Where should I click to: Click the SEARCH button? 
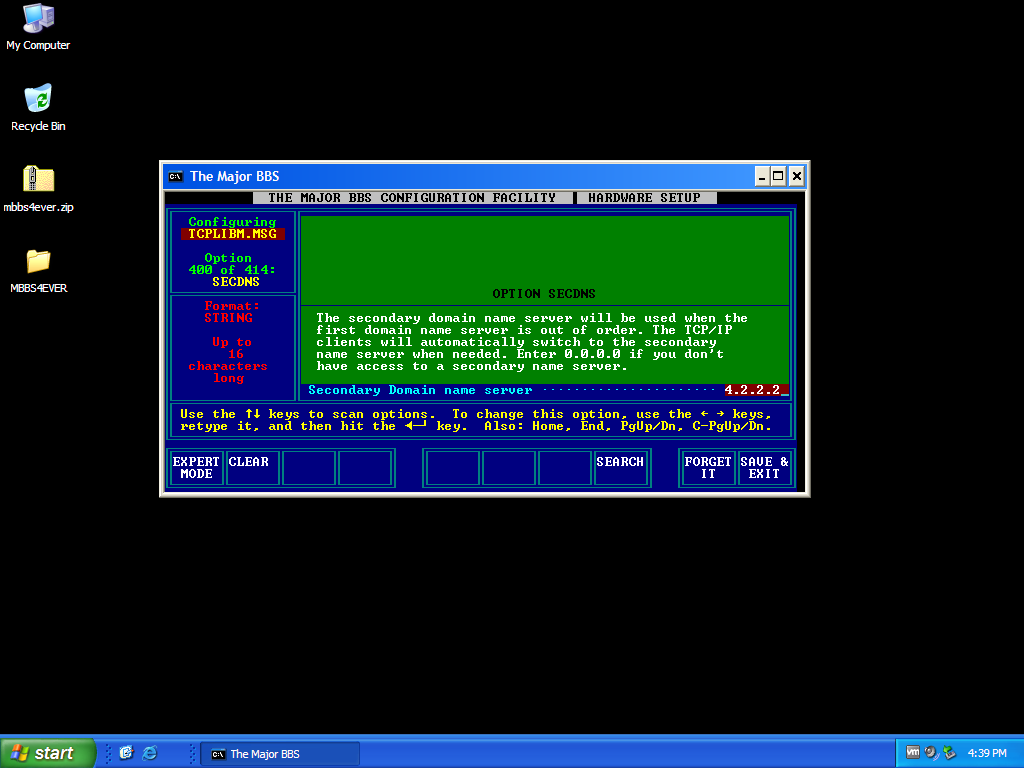(620, 467)
